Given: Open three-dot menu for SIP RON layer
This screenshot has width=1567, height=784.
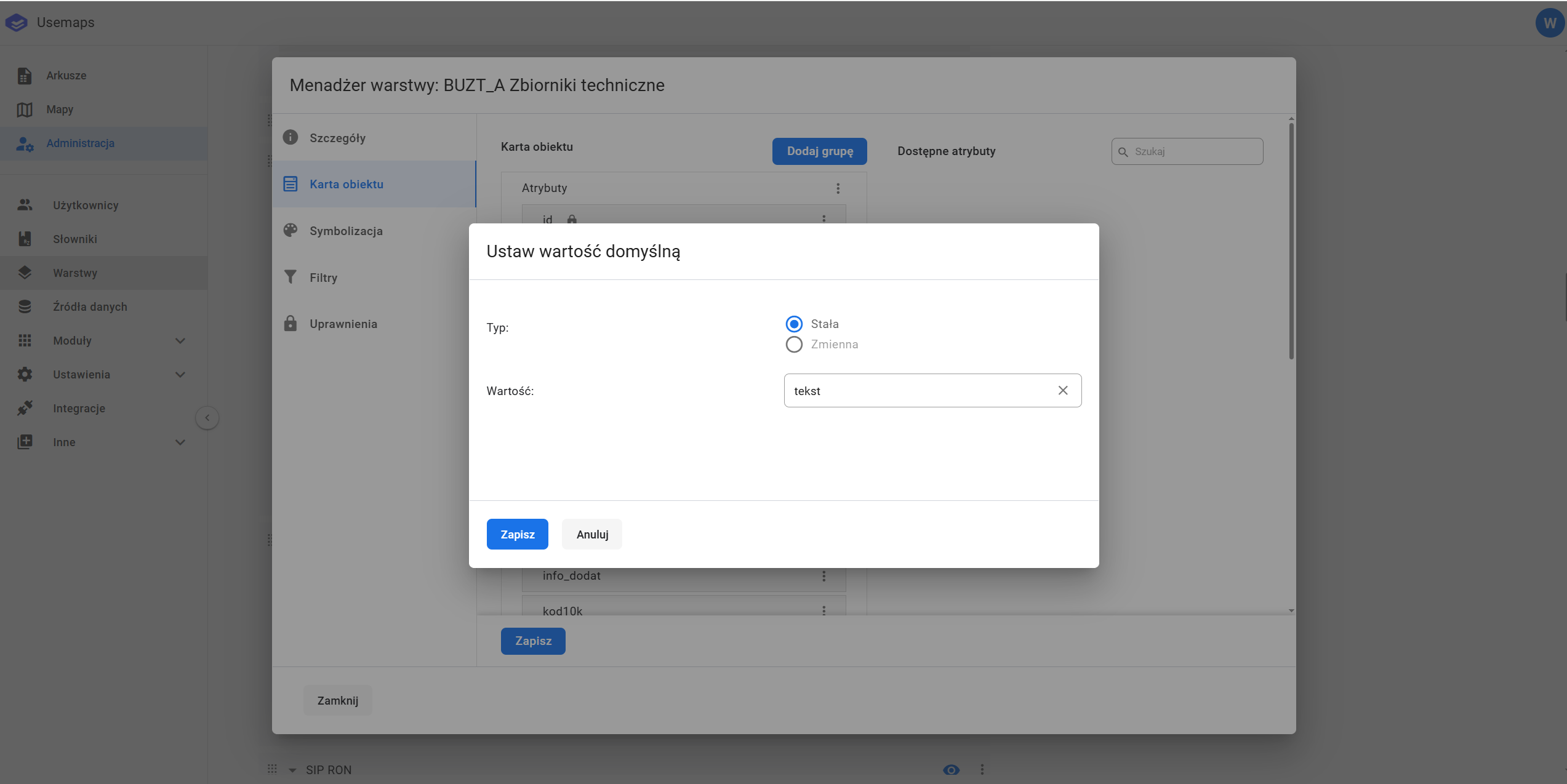Looking at the screenshot, I should pyautogui.click(x=982, y=769).
